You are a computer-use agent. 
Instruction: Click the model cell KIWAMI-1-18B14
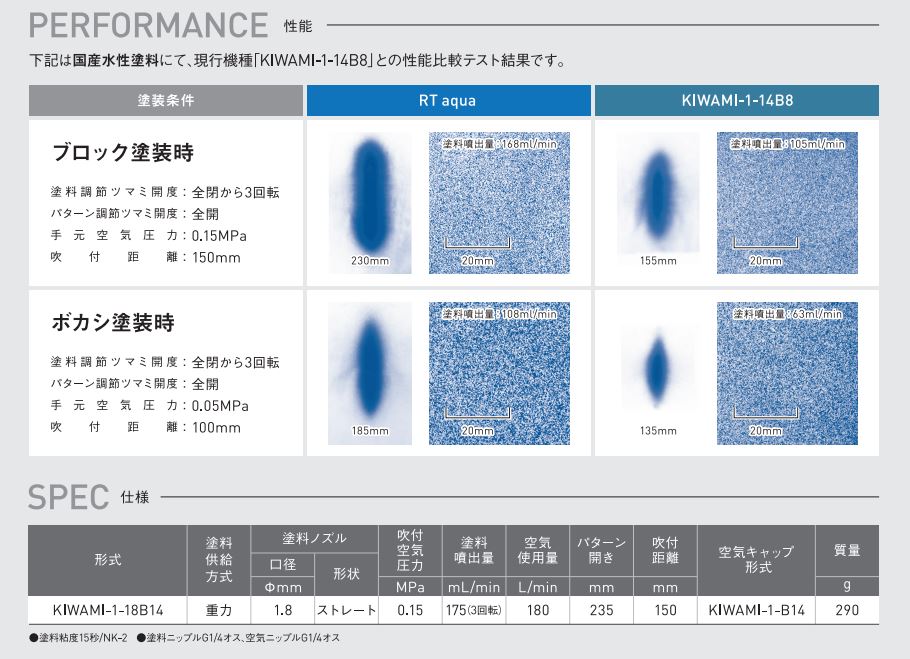[x=108, y=610]
